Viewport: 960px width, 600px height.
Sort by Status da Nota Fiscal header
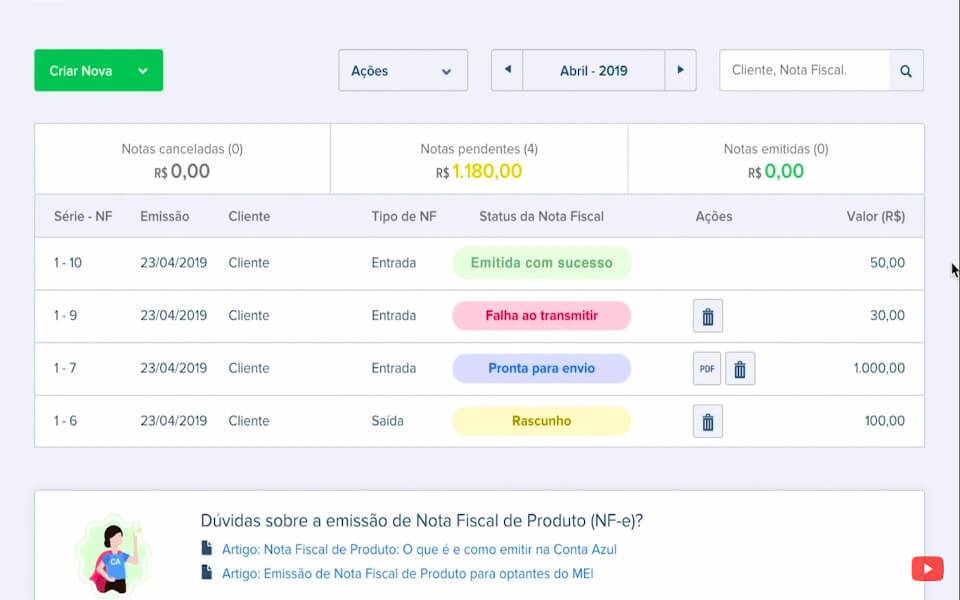click(x=541, y=216)
